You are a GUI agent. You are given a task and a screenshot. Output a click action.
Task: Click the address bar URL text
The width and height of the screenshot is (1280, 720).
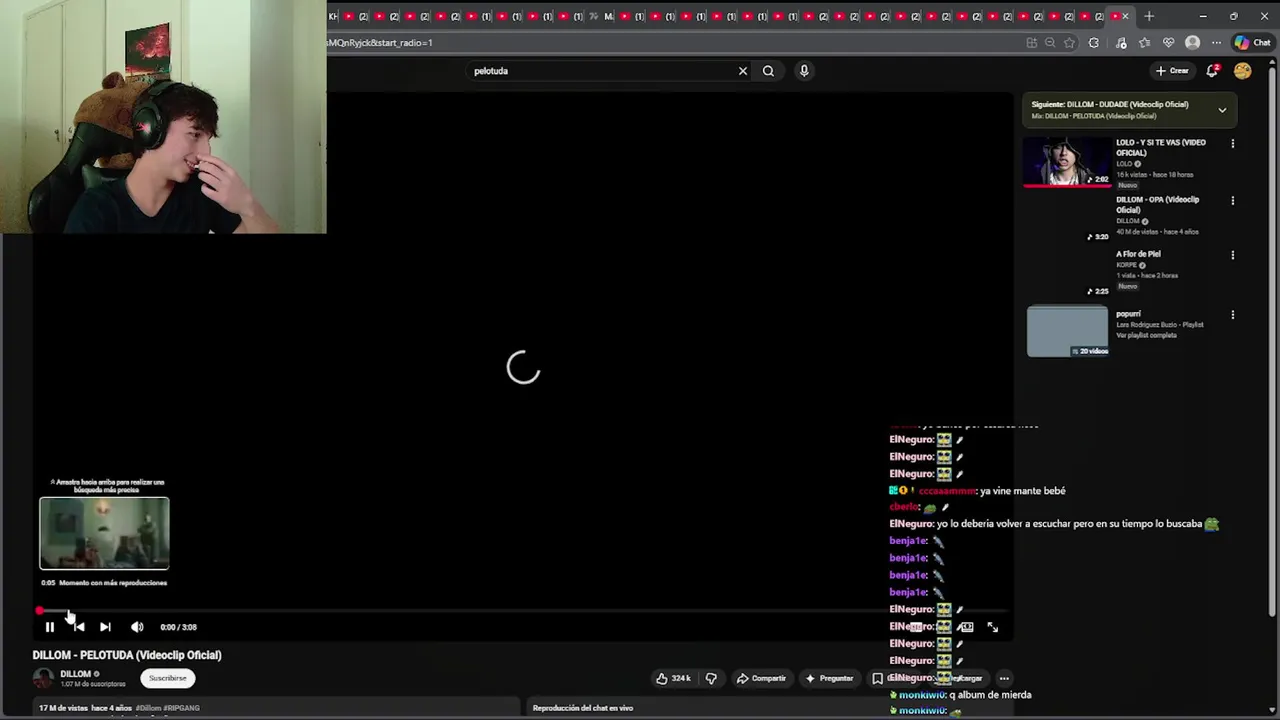pos(380,43)
